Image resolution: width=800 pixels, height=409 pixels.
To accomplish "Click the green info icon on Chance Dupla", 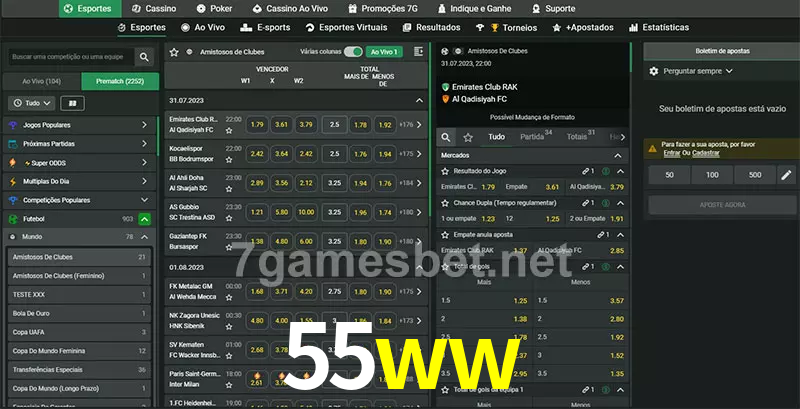I will point(606,203).
